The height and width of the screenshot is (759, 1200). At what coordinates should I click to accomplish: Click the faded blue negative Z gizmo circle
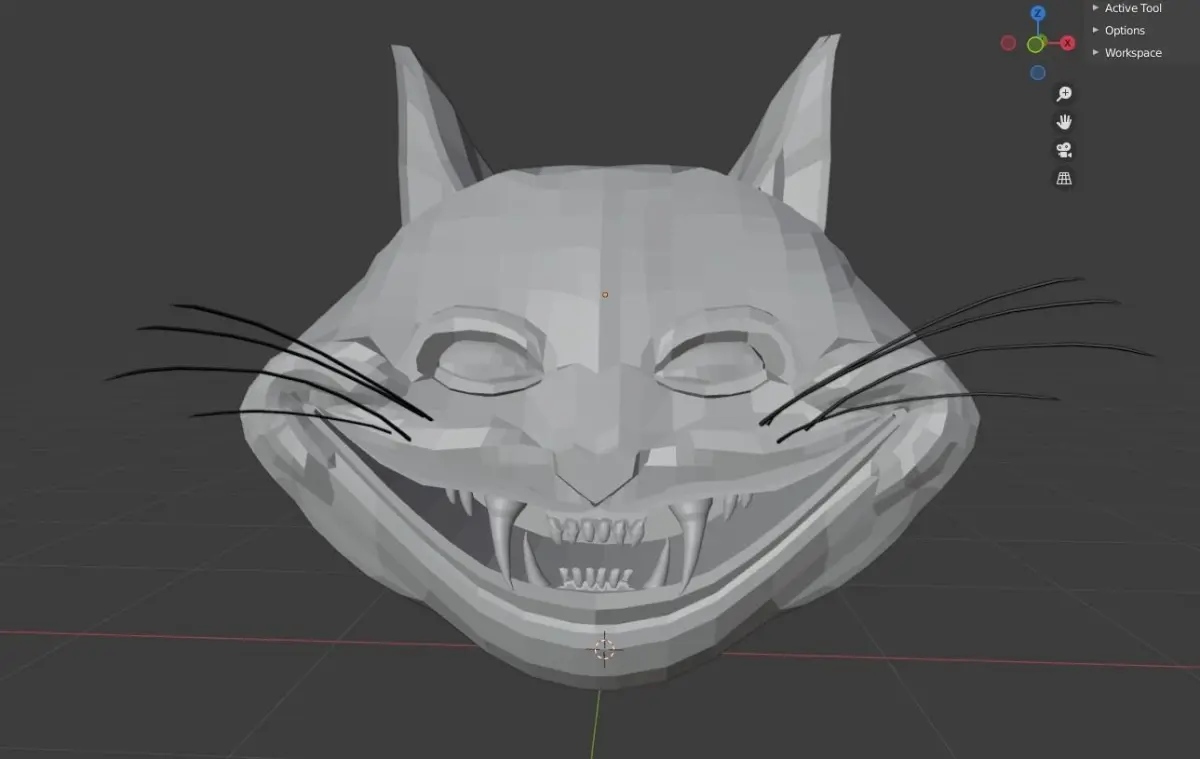pyautogui.click(x=1038, y=73)
